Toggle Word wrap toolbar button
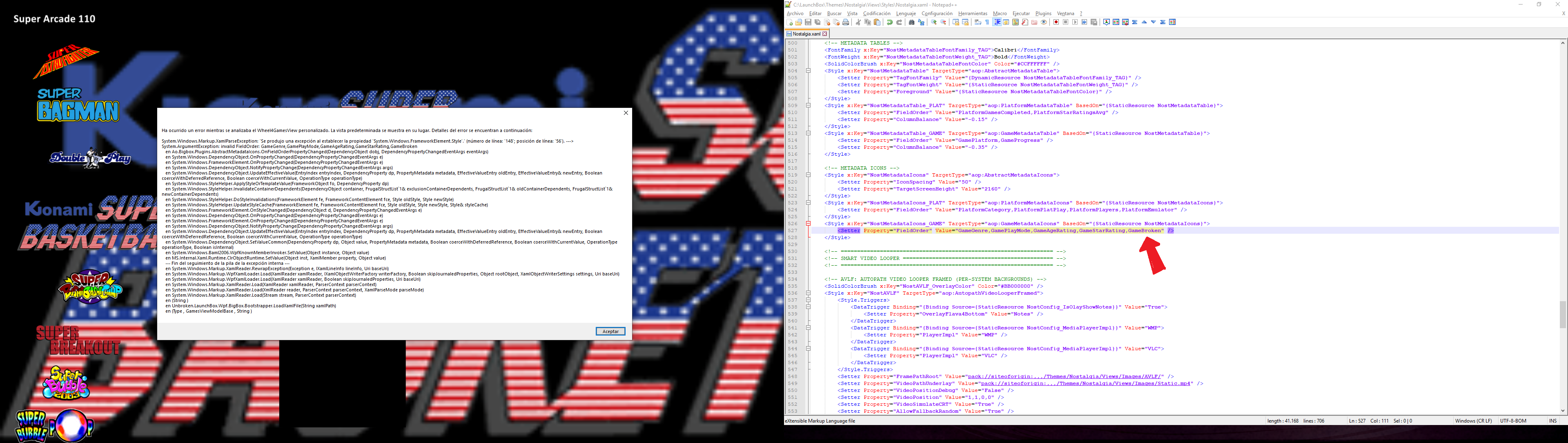Viewport: 1568px width, 443px height. pos(978,22)
